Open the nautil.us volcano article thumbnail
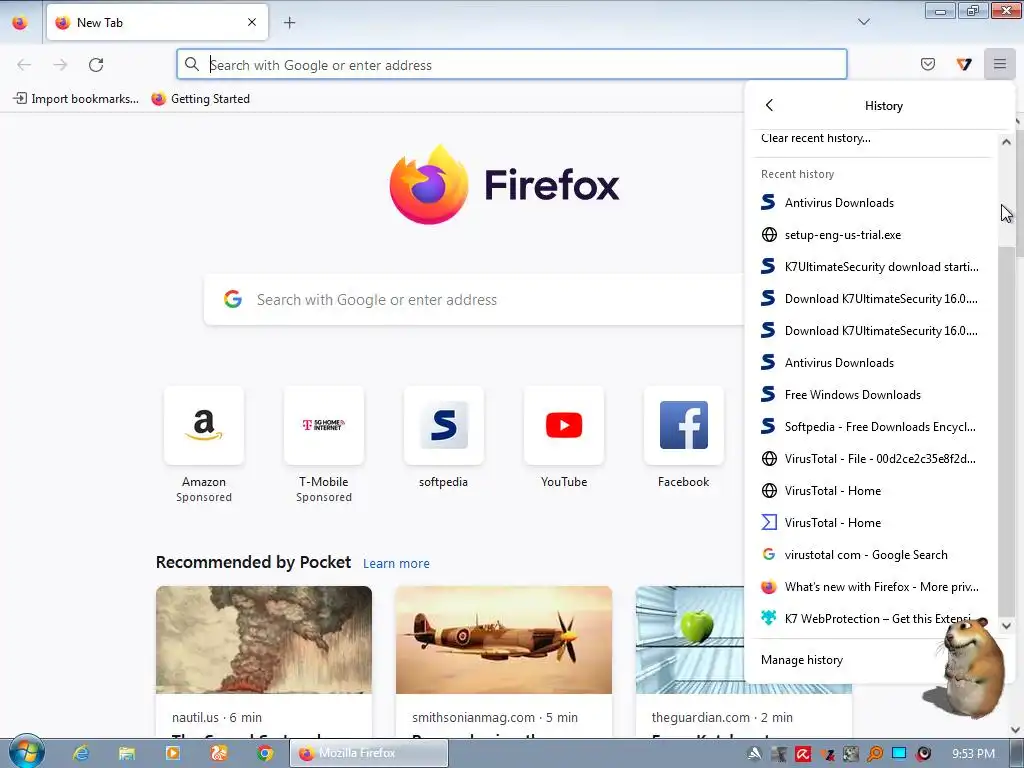Image resolution: width=1024 pixels, height=768 pixels. (264, 639)
